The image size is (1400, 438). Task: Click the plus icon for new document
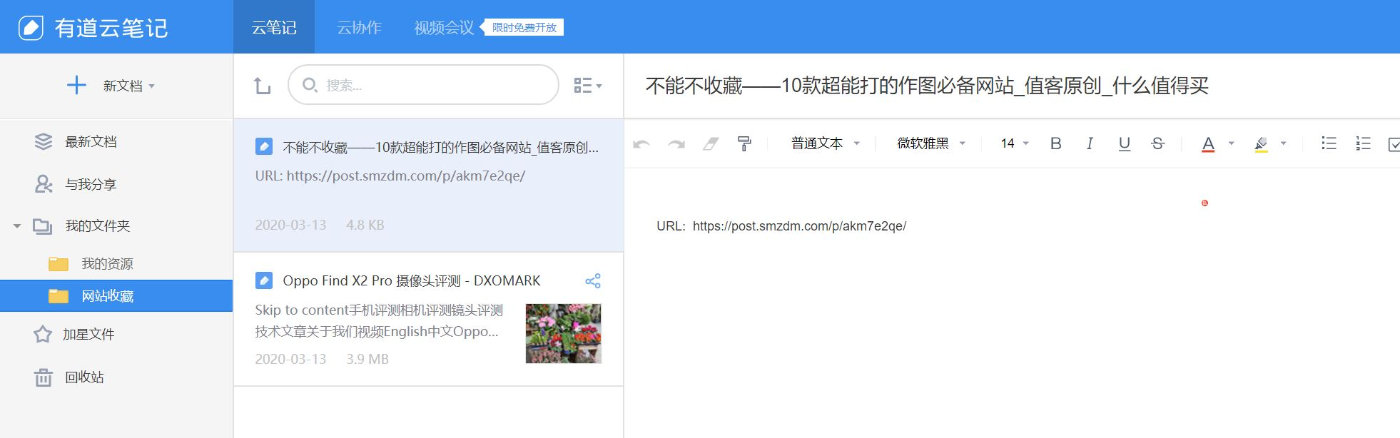click(76, 85)
